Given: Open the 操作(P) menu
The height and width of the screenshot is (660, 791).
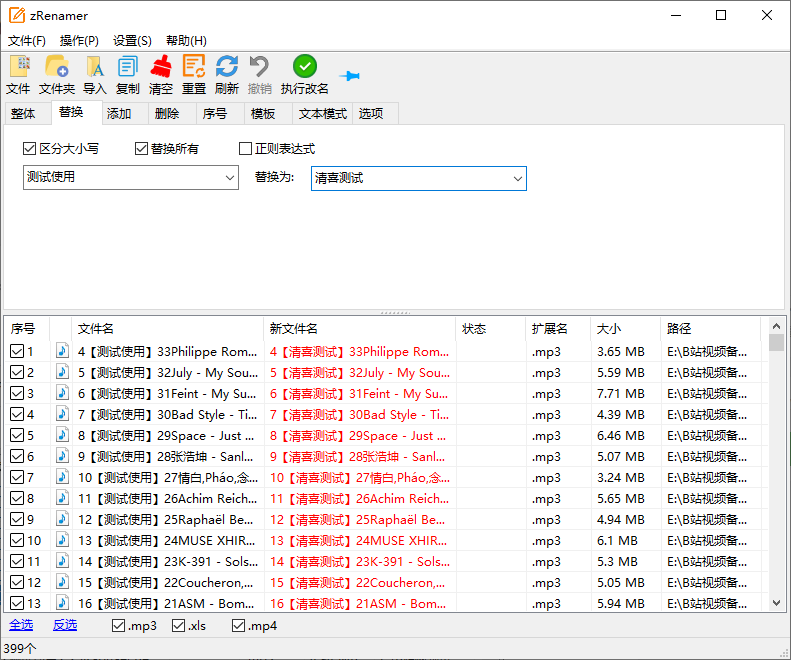Looking at the screenshot, I should pos(79,41).
